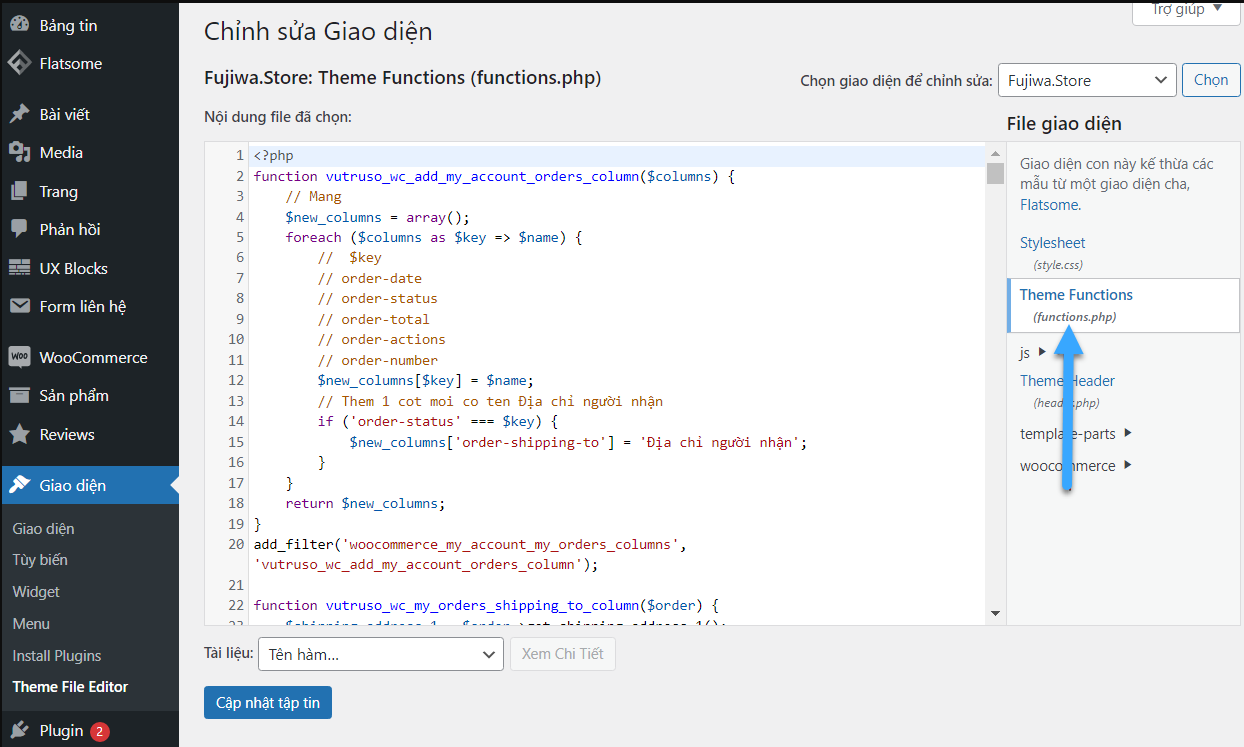Click the '// order-status' comment line

point(377,298)
